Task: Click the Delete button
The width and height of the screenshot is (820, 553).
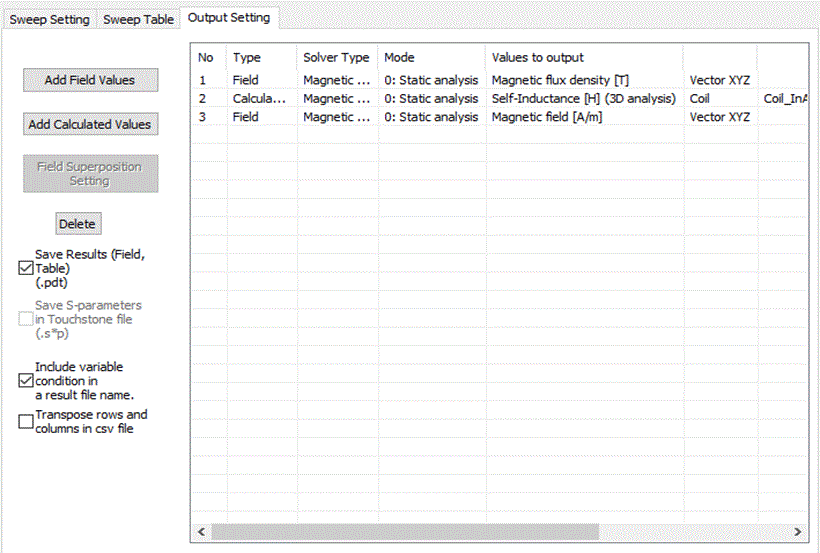Action: (77, 224)
